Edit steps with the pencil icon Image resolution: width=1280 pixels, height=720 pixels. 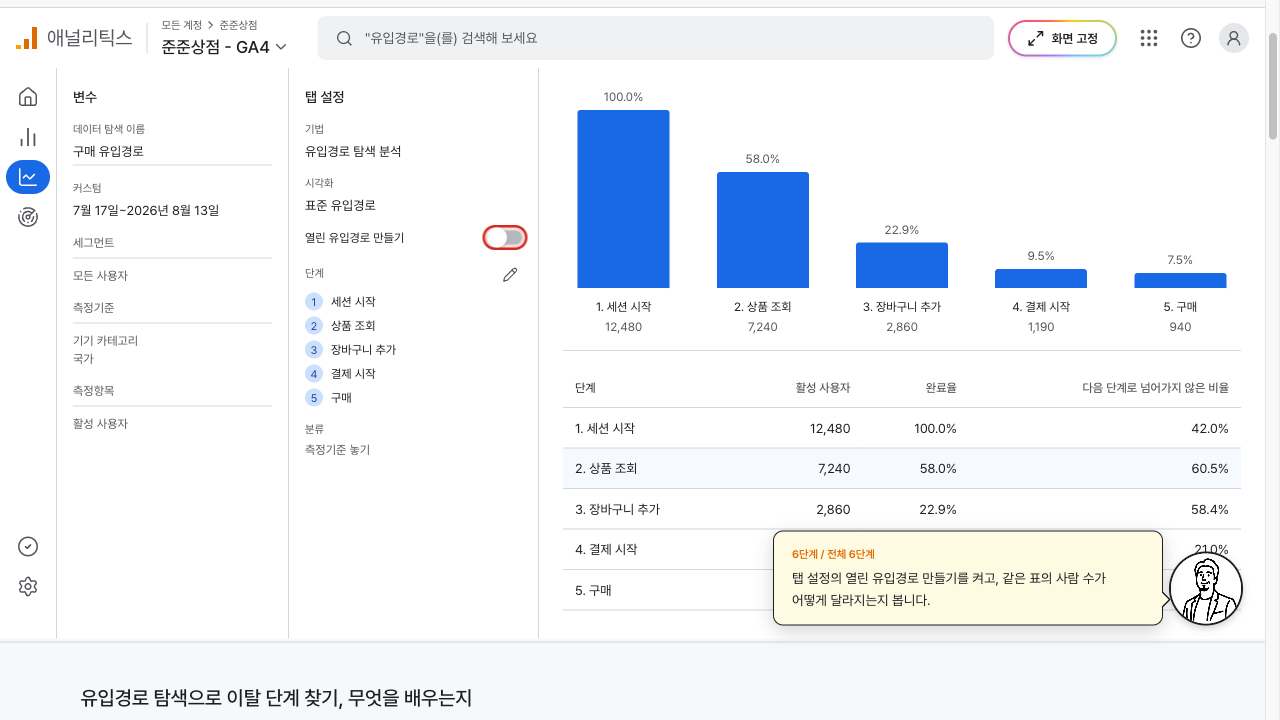pyautogui.click(x=510, y=274)
